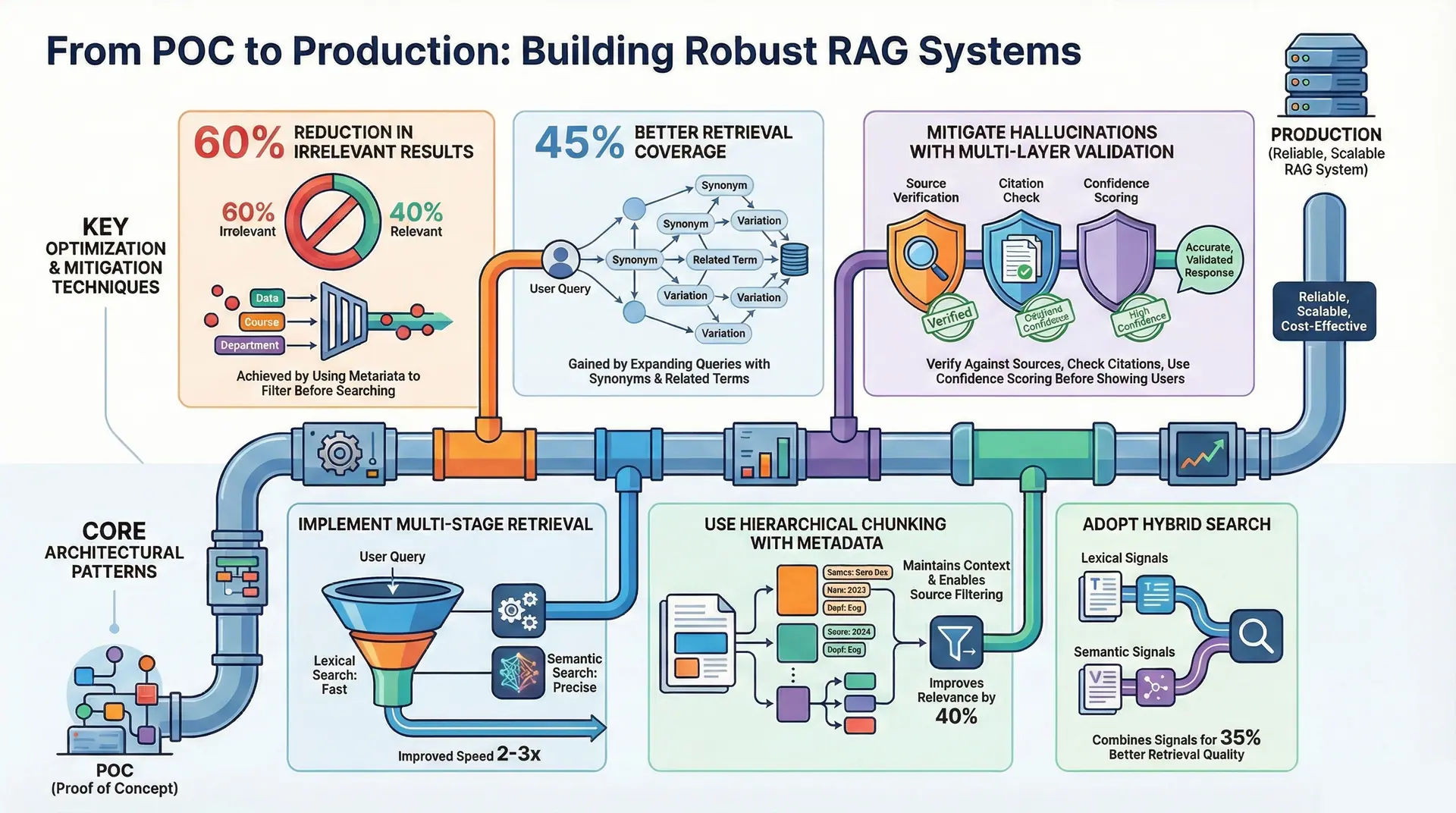The image size is (1456, 813).
Task: Click the purple Department tag
Action: point(249,345)
